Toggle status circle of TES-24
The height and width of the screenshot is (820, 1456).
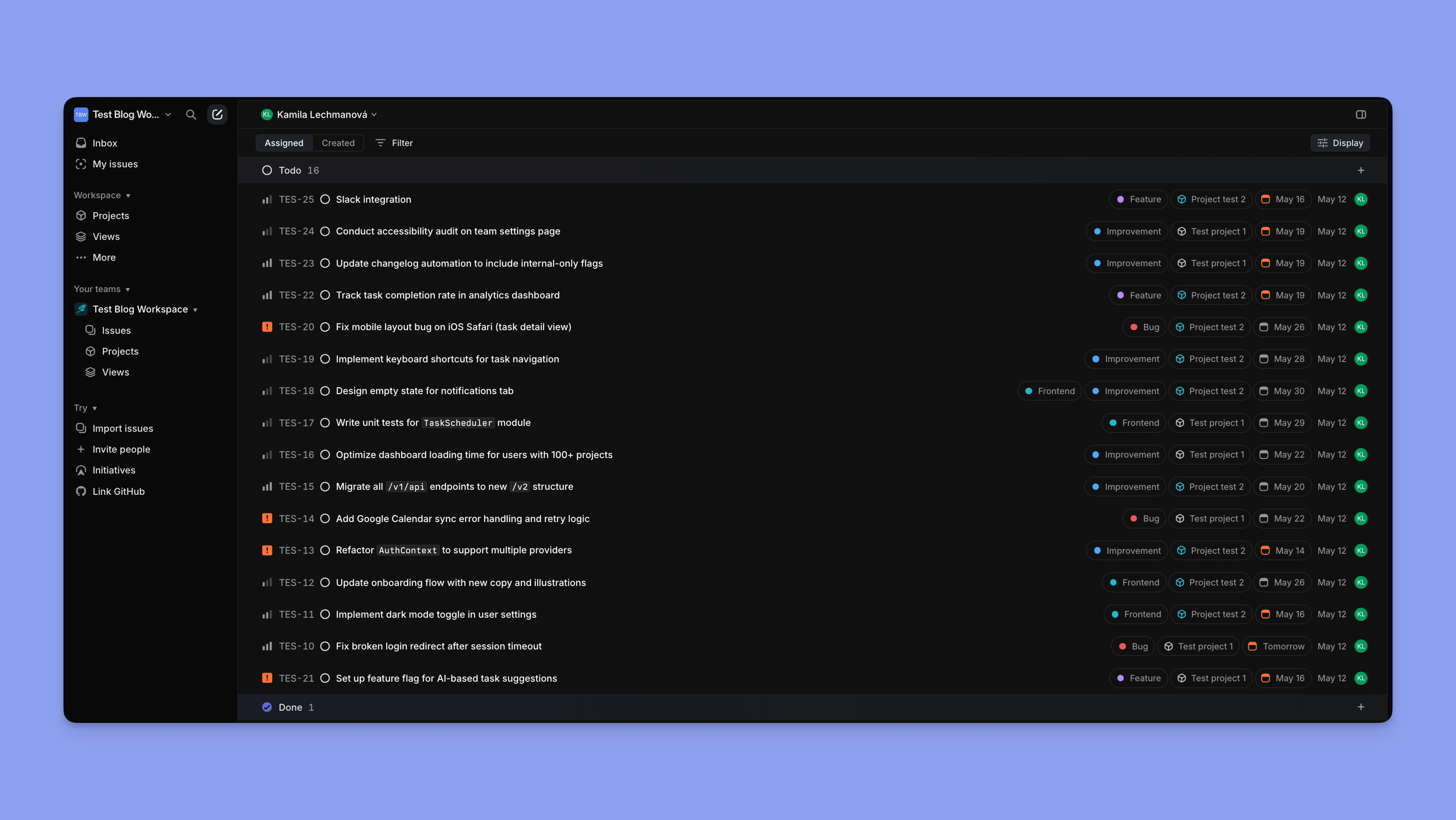(325, 231)
